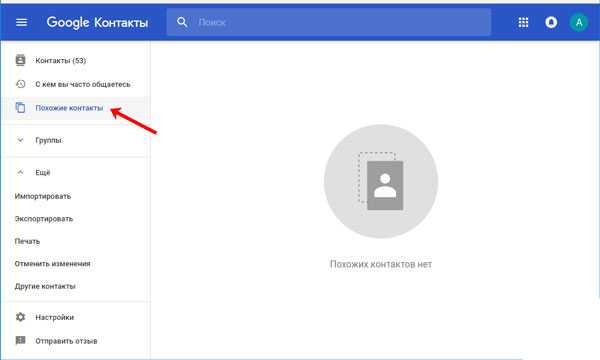Image resolution: width=600 pixels, height=360 pixels.
Task: Open the Google apps grid
Action: pyautogui.click(x=523, y=22)
